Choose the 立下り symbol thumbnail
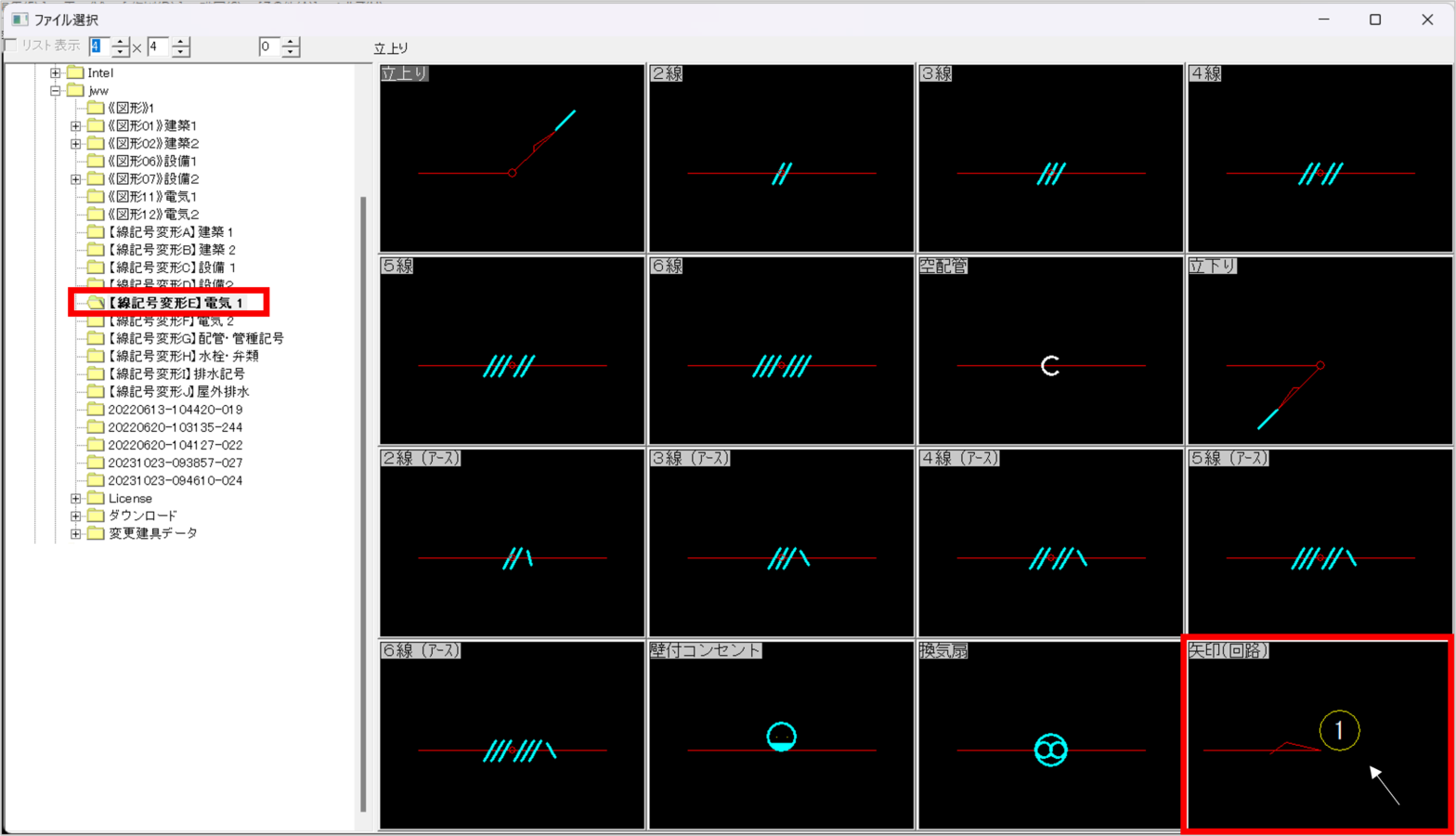 1319,351
